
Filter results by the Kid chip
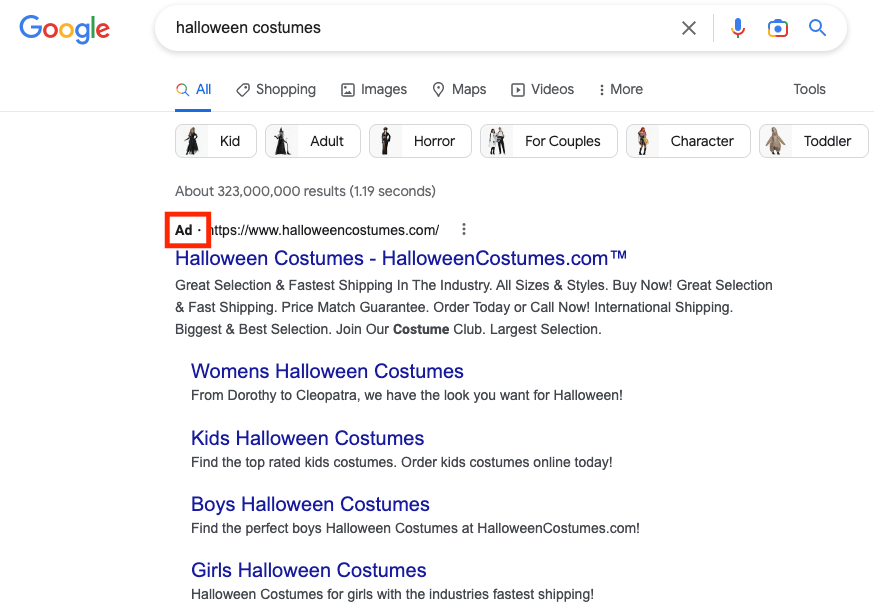216,141
